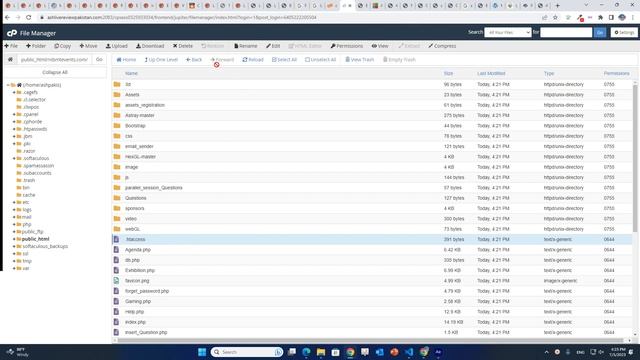The height and width of the screenshot is (360, 640).
Task: Expand the mail tree folder
Action: [14, 217]
